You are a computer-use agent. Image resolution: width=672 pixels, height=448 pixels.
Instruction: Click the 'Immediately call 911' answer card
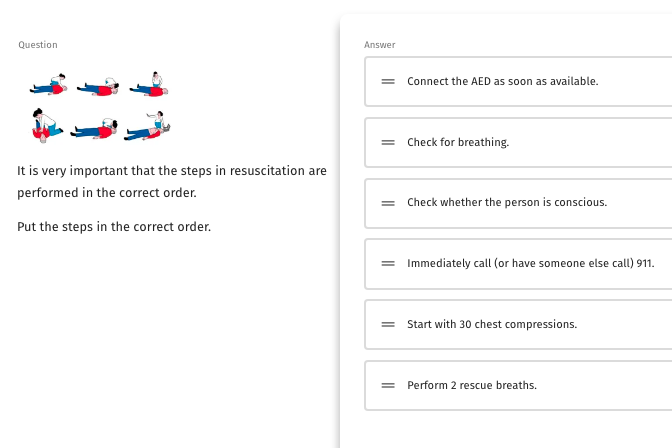(x=518, y=264)
